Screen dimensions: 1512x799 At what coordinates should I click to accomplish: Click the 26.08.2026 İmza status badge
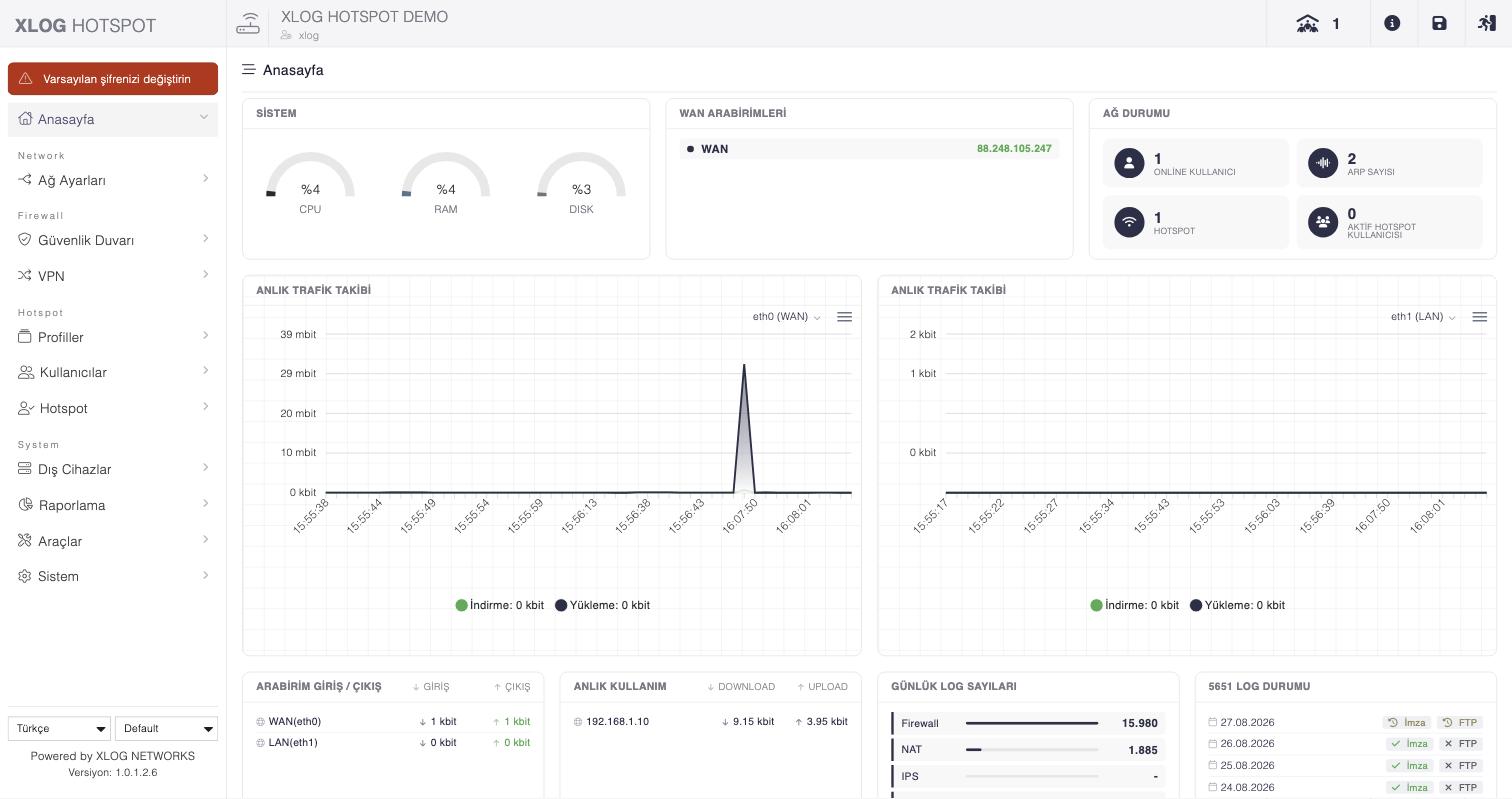pos(1408,744)
